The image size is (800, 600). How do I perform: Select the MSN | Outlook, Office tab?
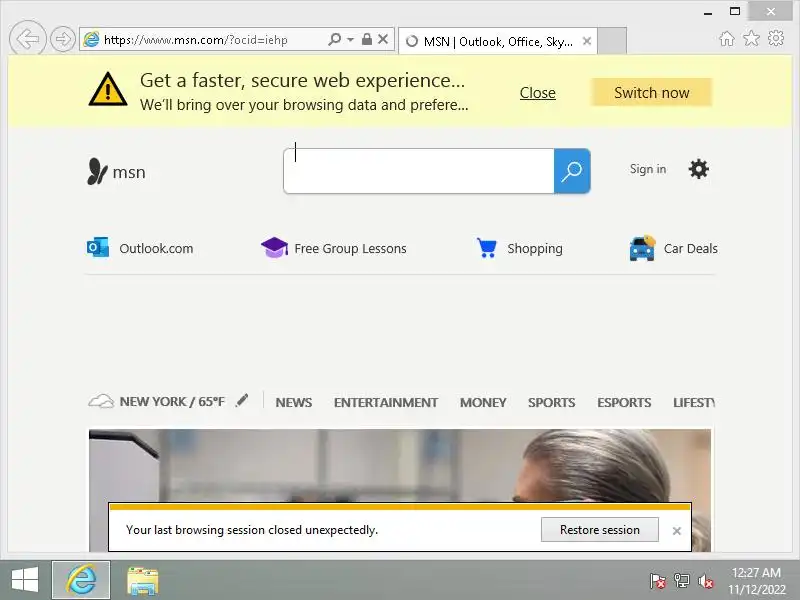[x=497, y=41]
